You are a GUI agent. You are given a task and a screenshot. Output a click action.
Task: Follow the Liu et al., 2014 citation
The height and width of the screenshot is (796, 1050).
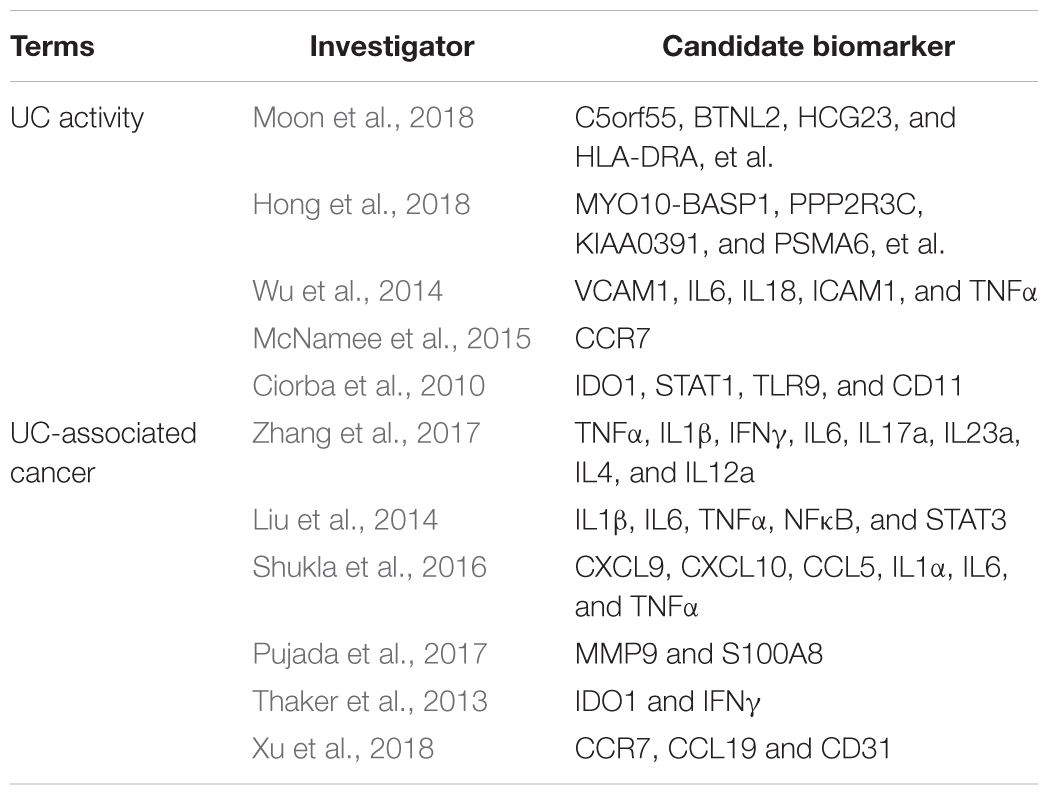(x=345, y=520)
